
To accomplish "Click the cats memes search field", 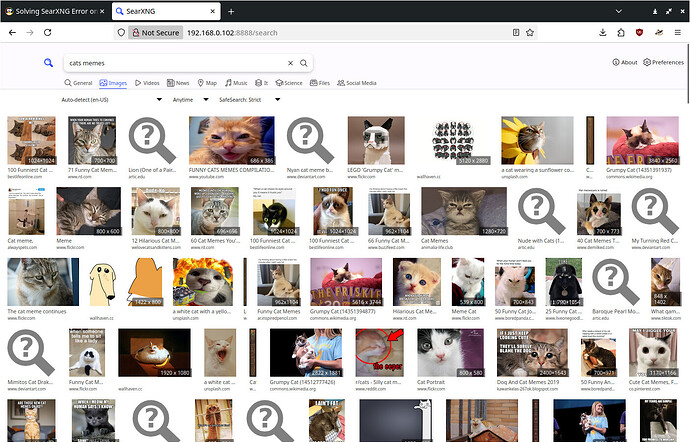I will pos(170,63).
